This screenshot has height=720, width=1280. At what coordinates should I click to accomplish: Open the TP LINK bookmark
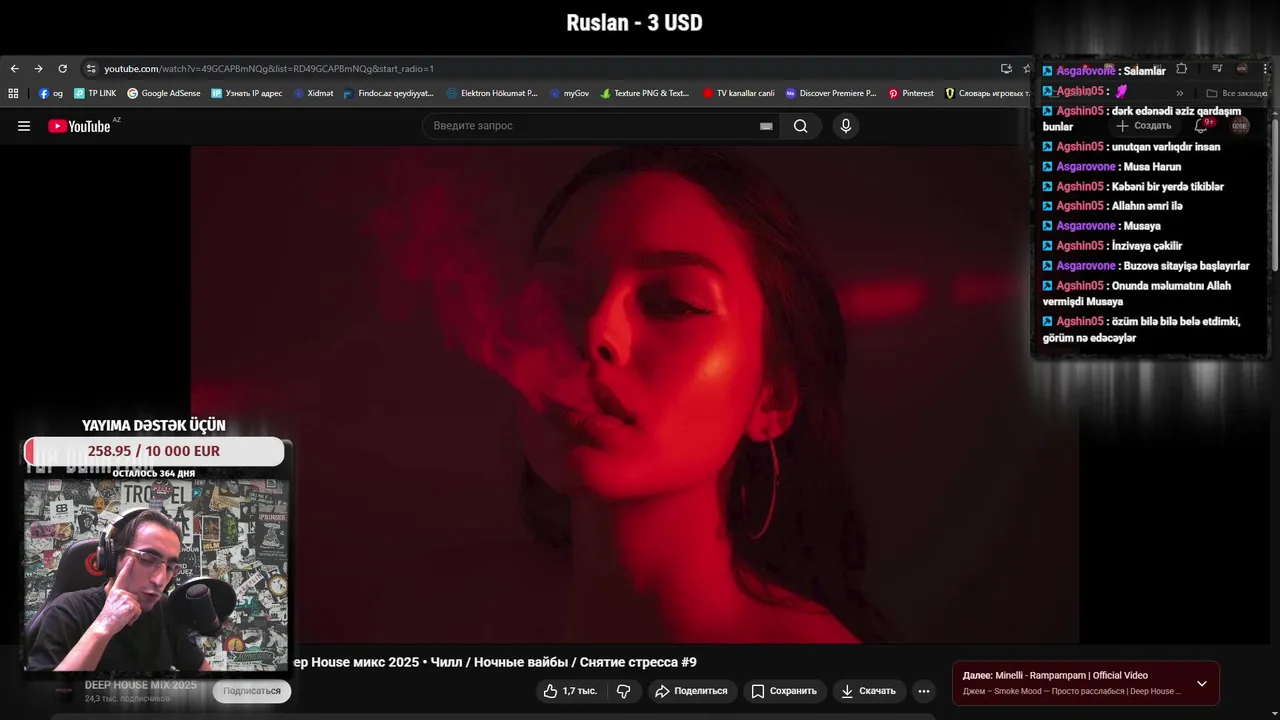[95, 93]
